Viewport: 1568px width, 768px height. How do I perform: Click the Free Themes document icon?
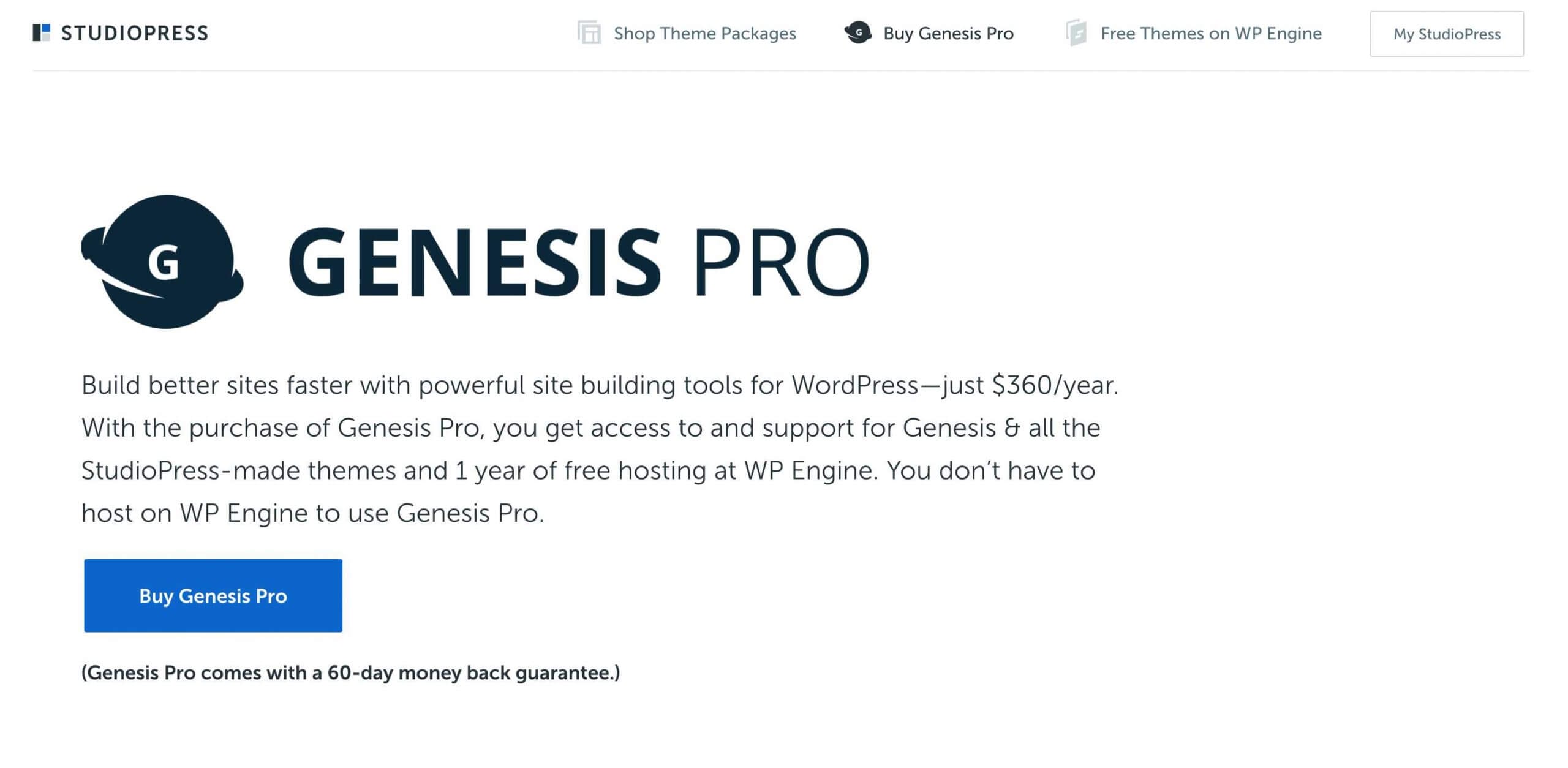click(1076, 32)
